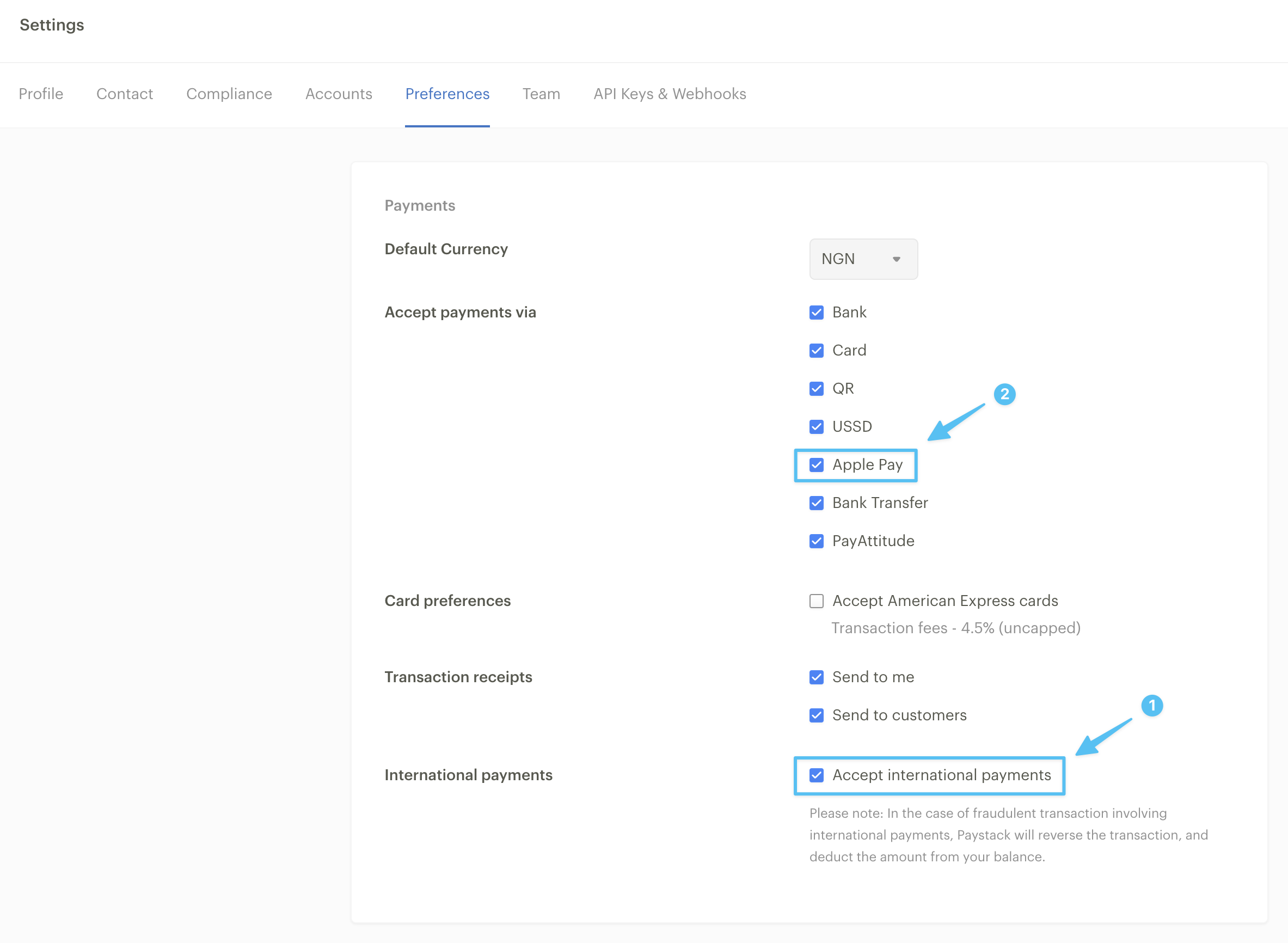This screenshot has height=943, width=1288.
Task: Open the Profile tab
Action: [41, 94]
